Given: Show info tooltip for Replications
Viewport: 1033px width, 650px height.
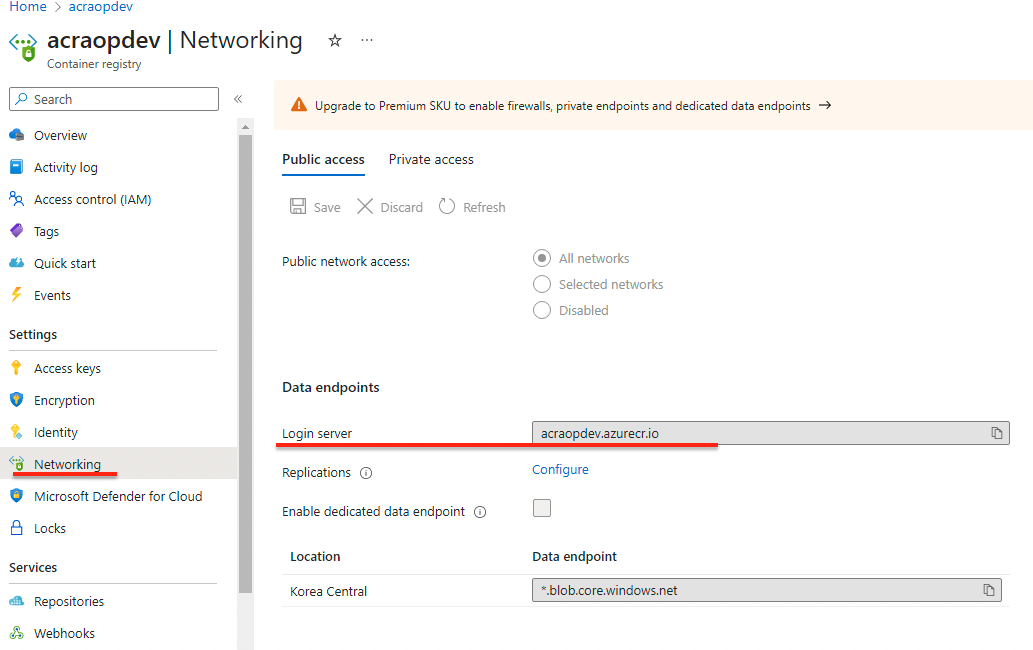Looking at the screenshot, I should coord(366,473).
